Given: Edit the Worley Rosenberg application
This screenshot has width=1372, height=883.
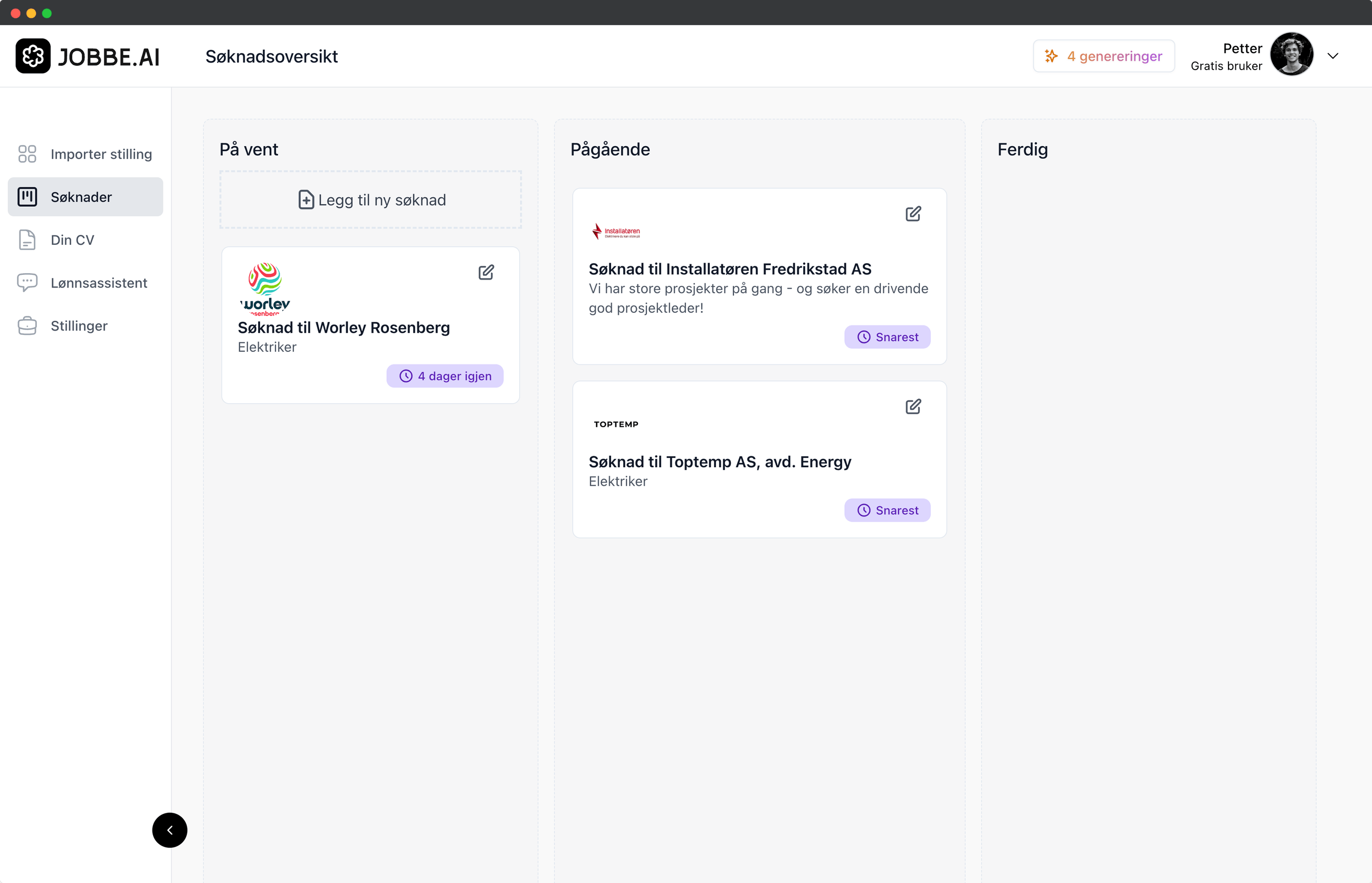Looking at the screenshot, I should pos(487,272).
